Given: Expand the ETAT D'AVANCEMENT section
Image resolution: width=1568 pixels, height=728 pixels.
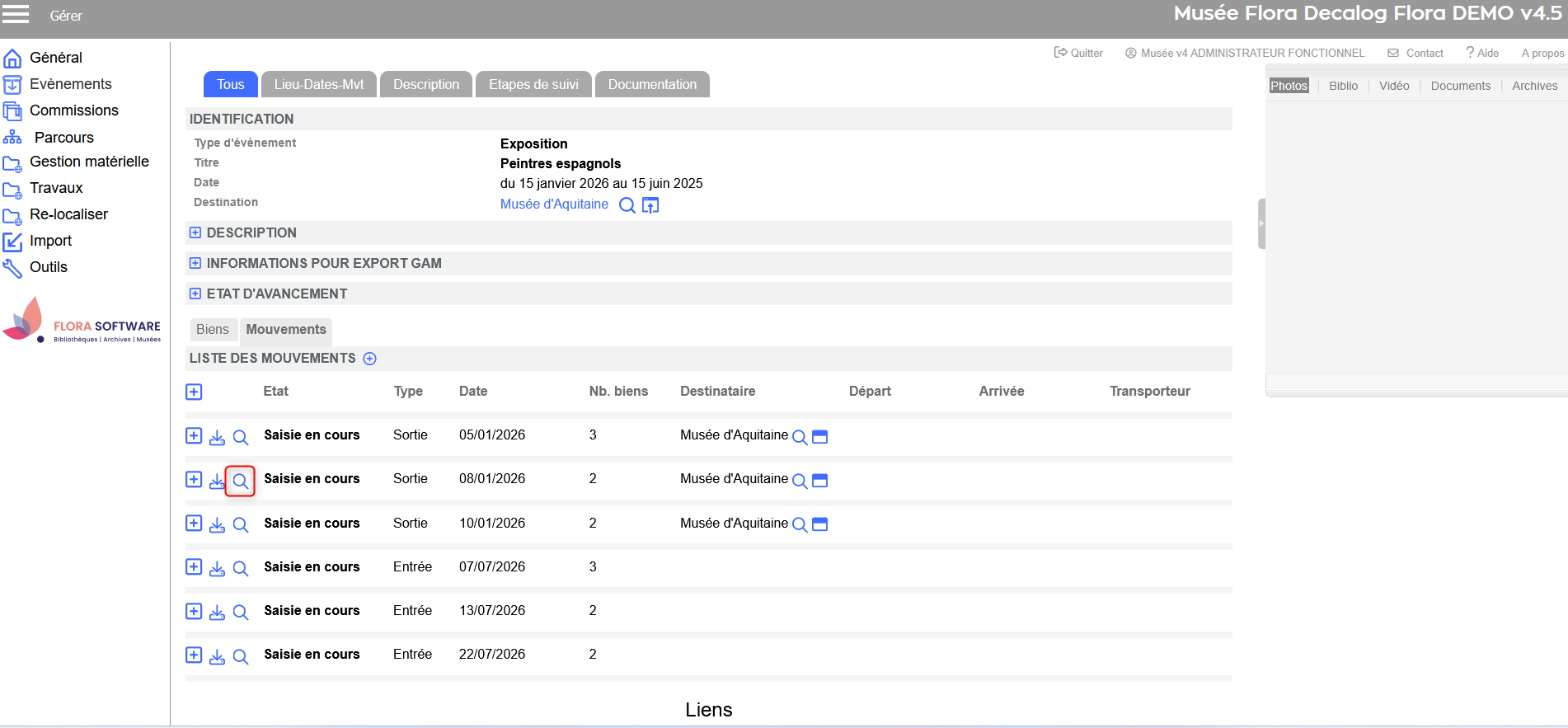Looking at the screenshot, I should pos(195,294).
